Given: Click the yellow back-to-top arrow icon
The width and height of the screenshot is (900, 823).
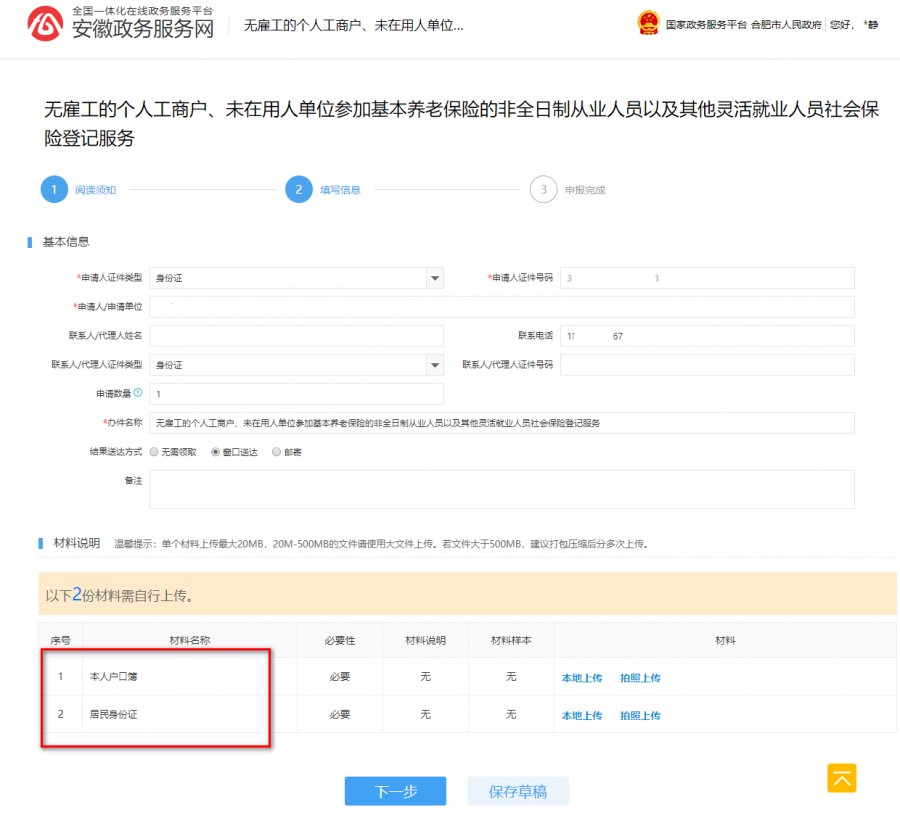Looking at the screenshot, I should click(x=842, y=778).
